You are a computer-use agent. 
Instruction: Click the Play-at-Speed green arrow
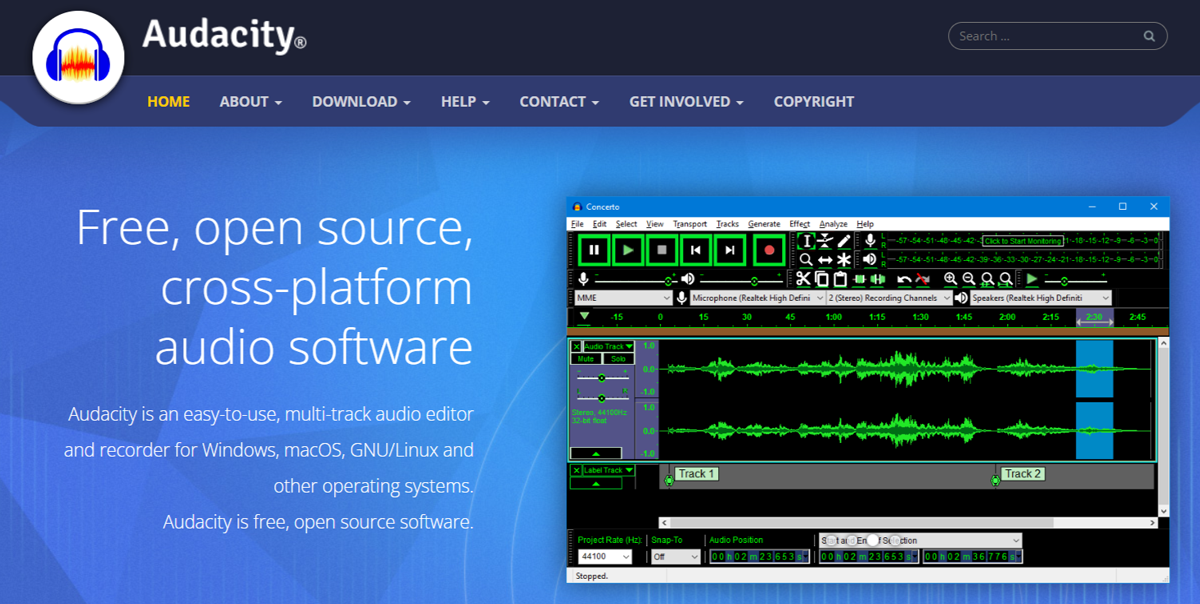click(x=1033, y=279)
